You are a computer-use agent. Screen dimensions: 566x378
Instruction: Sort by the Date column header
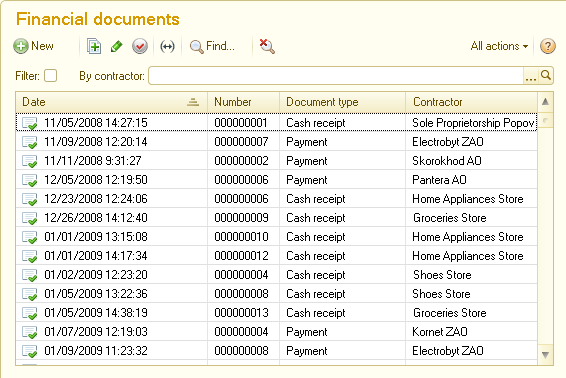point(112,102)
